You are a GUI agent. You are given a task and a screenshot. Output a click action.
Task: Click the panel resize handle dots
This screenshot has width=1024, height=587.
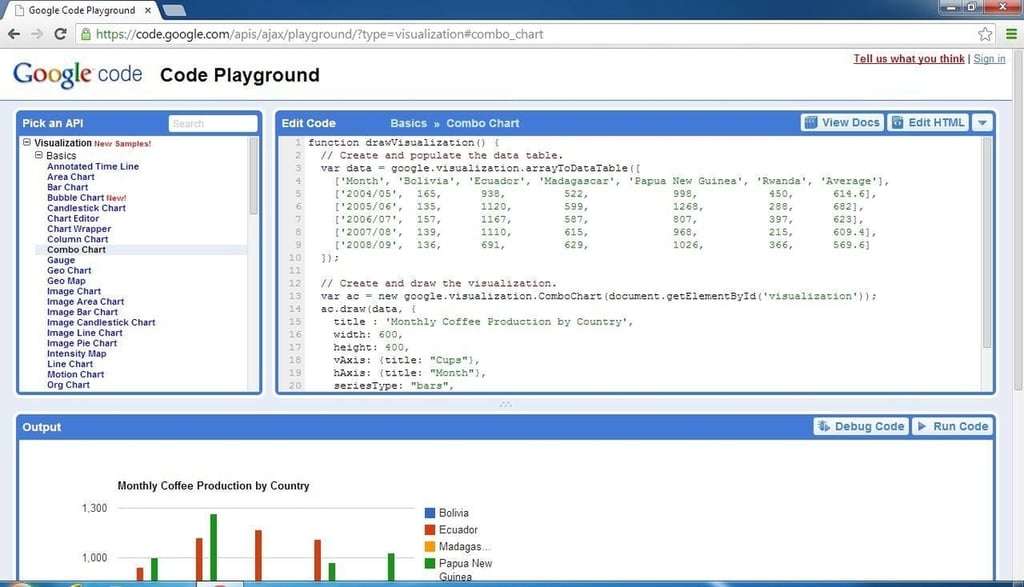[505, 404]
